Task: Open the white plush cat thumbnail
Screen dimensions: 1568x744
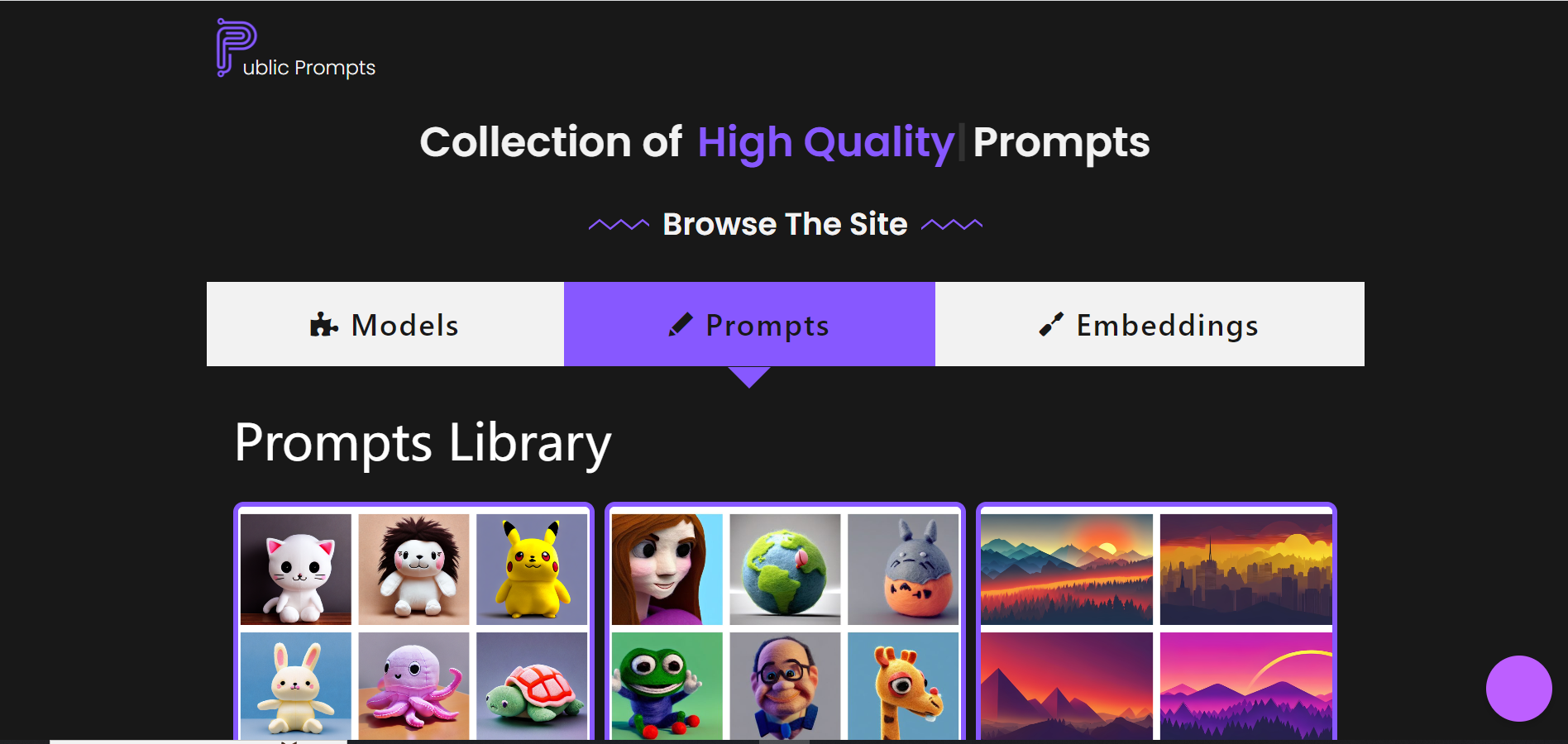Action: pyautogui.click(x=296, y=570)
